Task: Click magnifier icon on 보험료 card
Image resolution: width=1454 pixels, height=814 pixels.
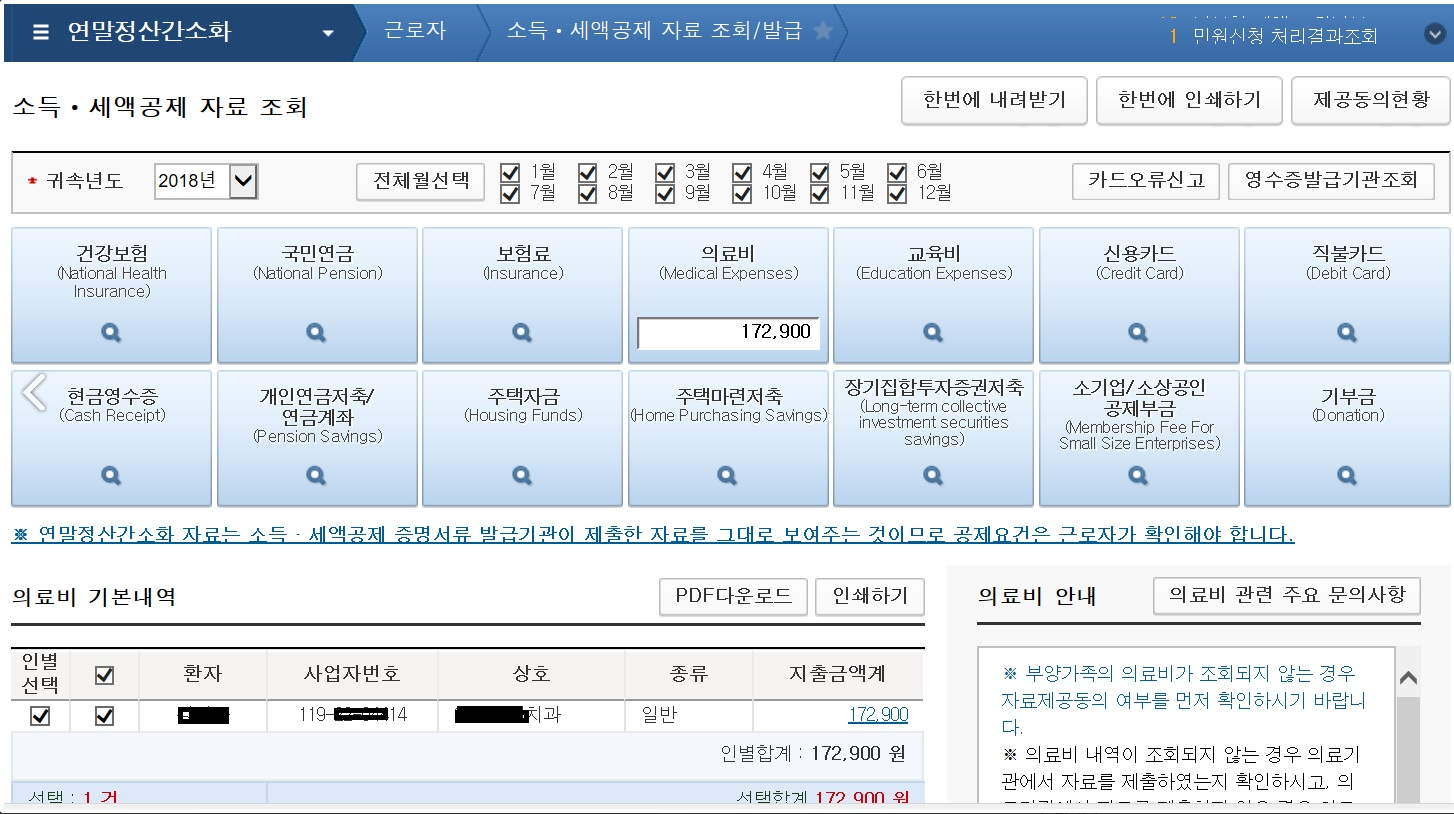Action: (521, 333)
